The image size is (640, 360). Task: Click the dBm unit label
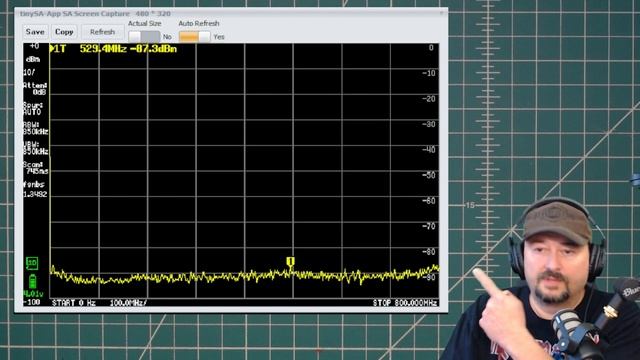tap(33, 60)
